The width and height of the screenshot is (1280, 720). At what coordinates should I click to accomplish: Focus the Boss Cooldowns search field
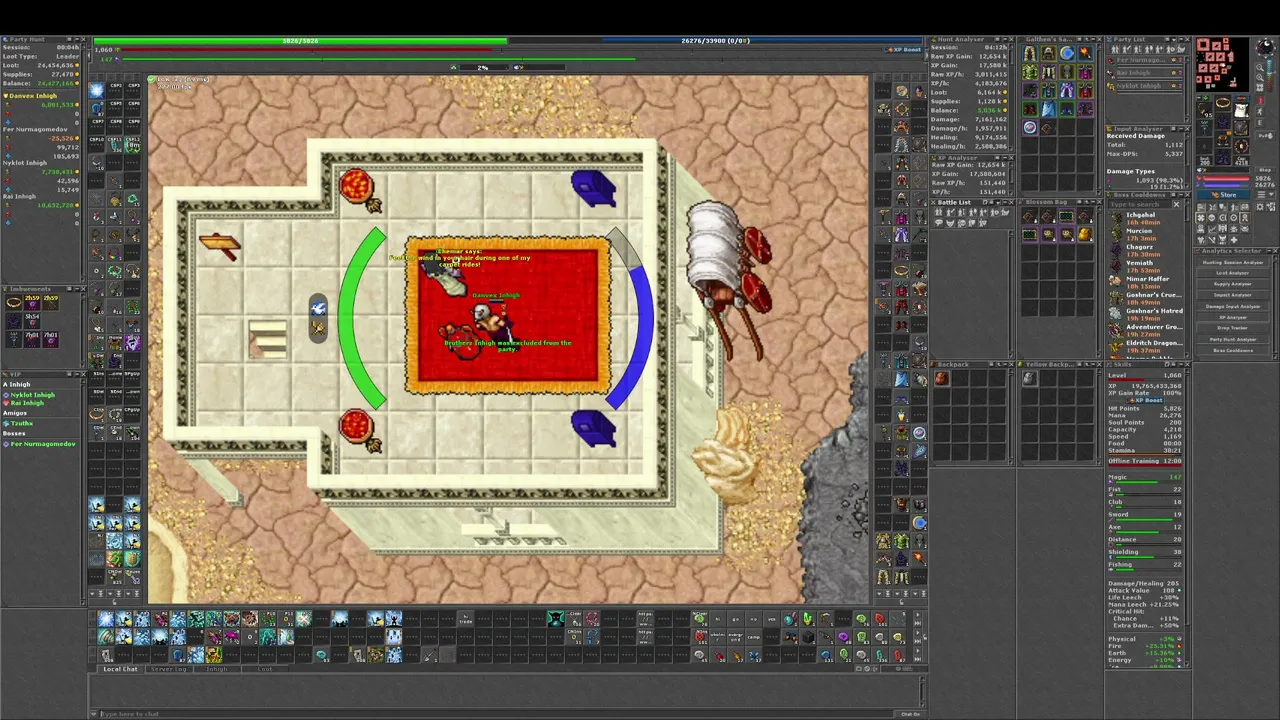1140,204
